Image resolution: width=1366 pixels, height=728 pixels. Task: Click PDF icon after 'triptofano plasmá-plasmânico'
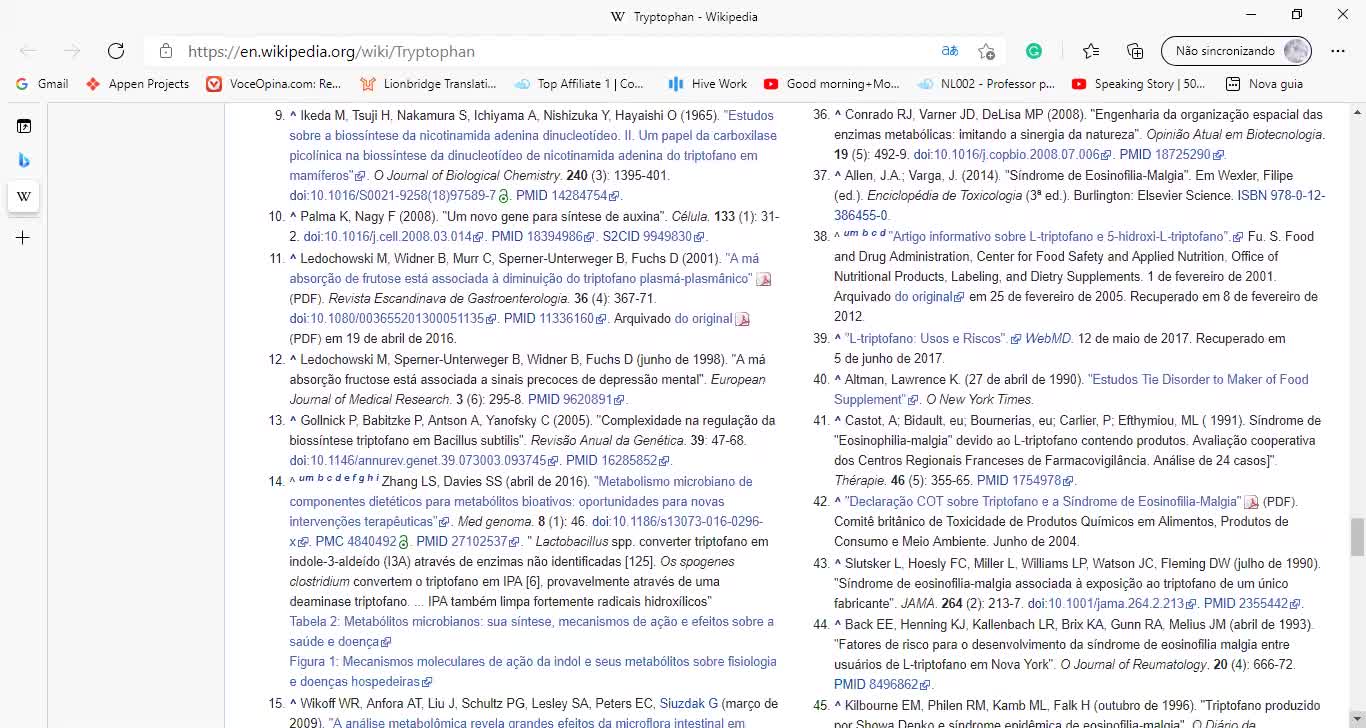pos(763,279)
